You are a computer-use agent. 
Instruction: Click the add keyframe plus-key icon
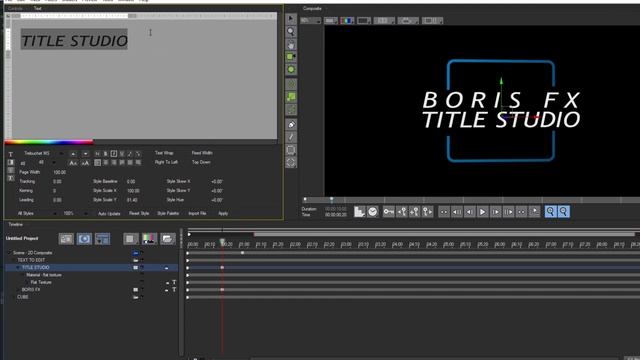click(415, 211)
